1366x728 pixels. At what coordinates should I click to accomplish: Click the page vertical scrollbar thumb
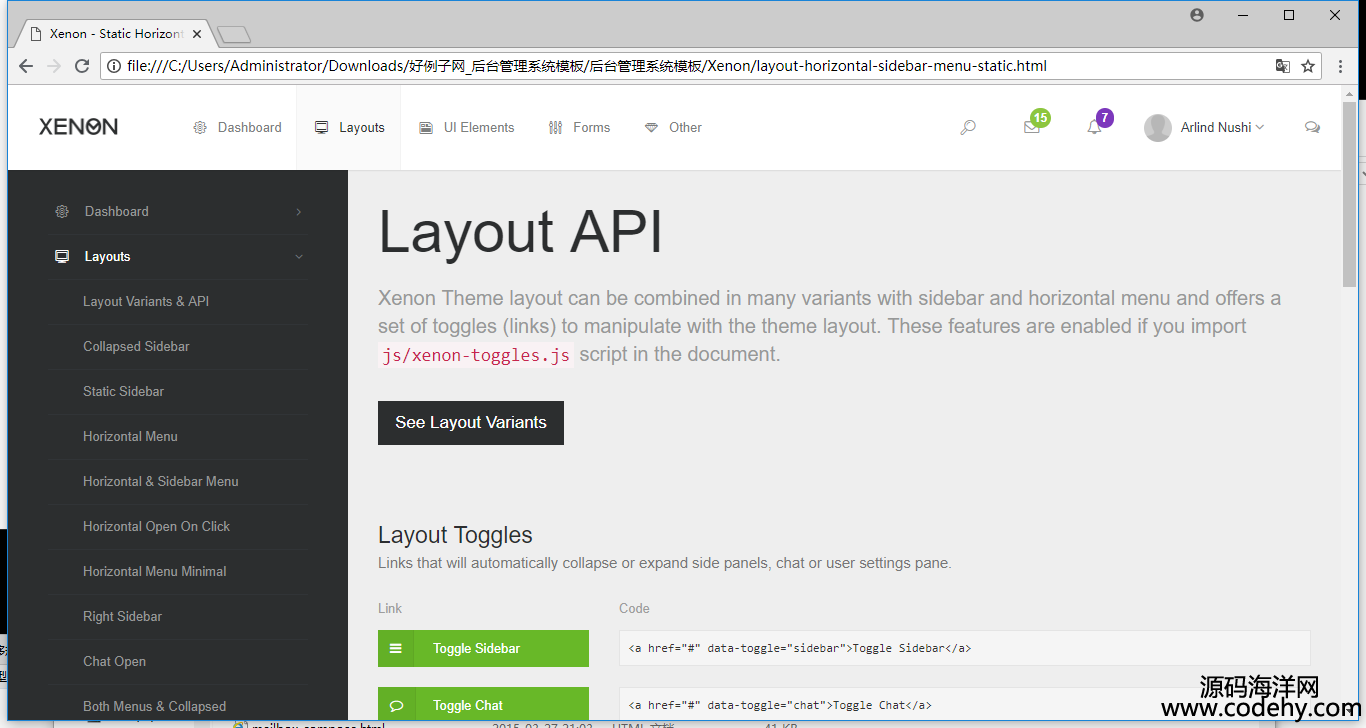[x=1350, y=192]
